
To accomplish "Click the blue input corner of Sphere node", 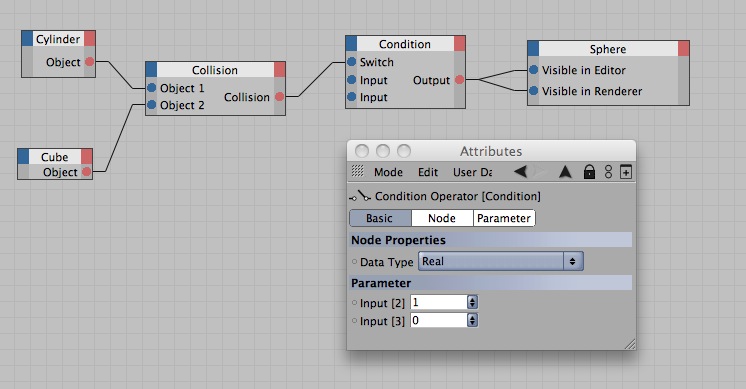I will 533,49.
